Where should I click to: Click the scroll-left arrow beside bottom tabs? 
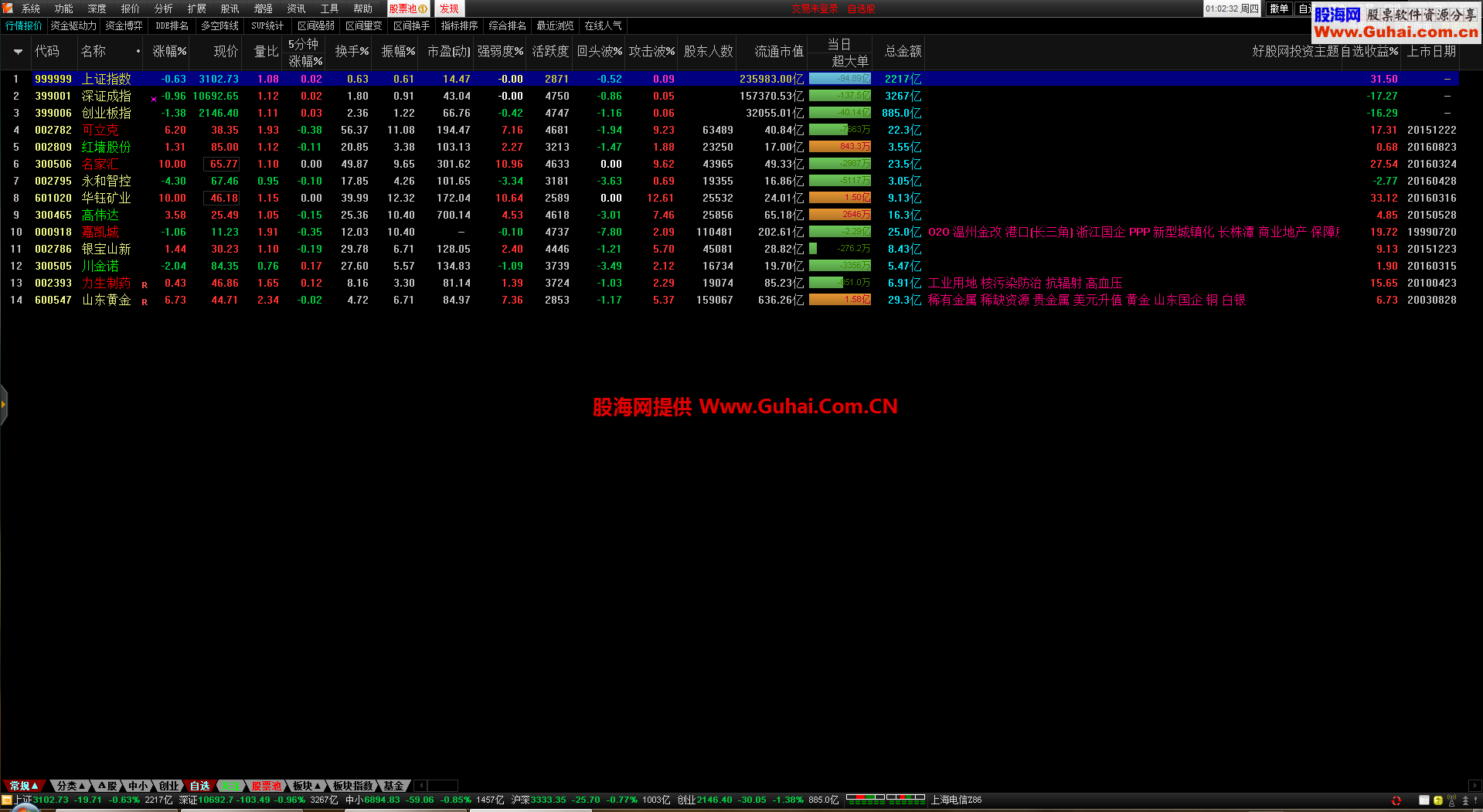click(421, 786)
